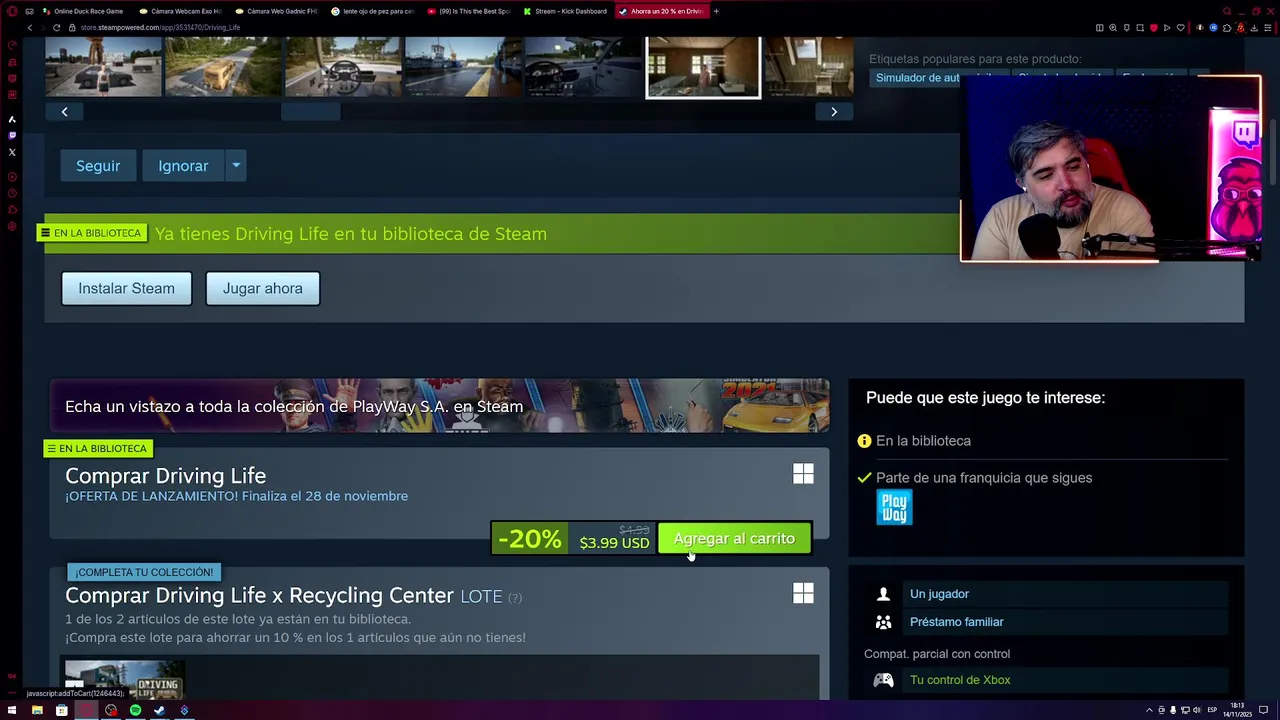
Task: Open File Explorer from taskbar
Action: pos(37,710)
